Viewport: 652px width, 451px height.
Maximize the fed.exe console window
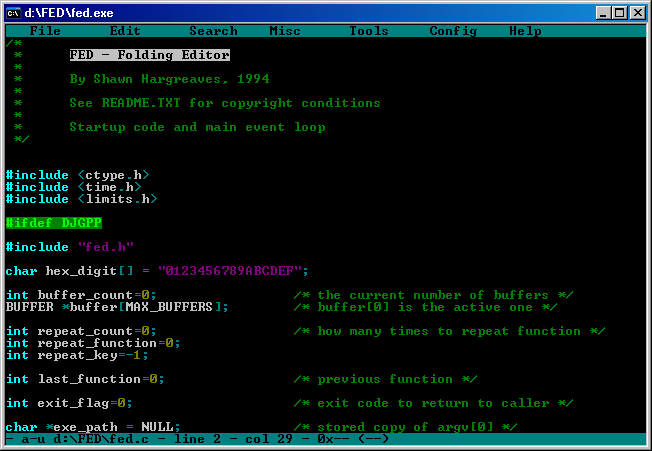pos(620,13)
